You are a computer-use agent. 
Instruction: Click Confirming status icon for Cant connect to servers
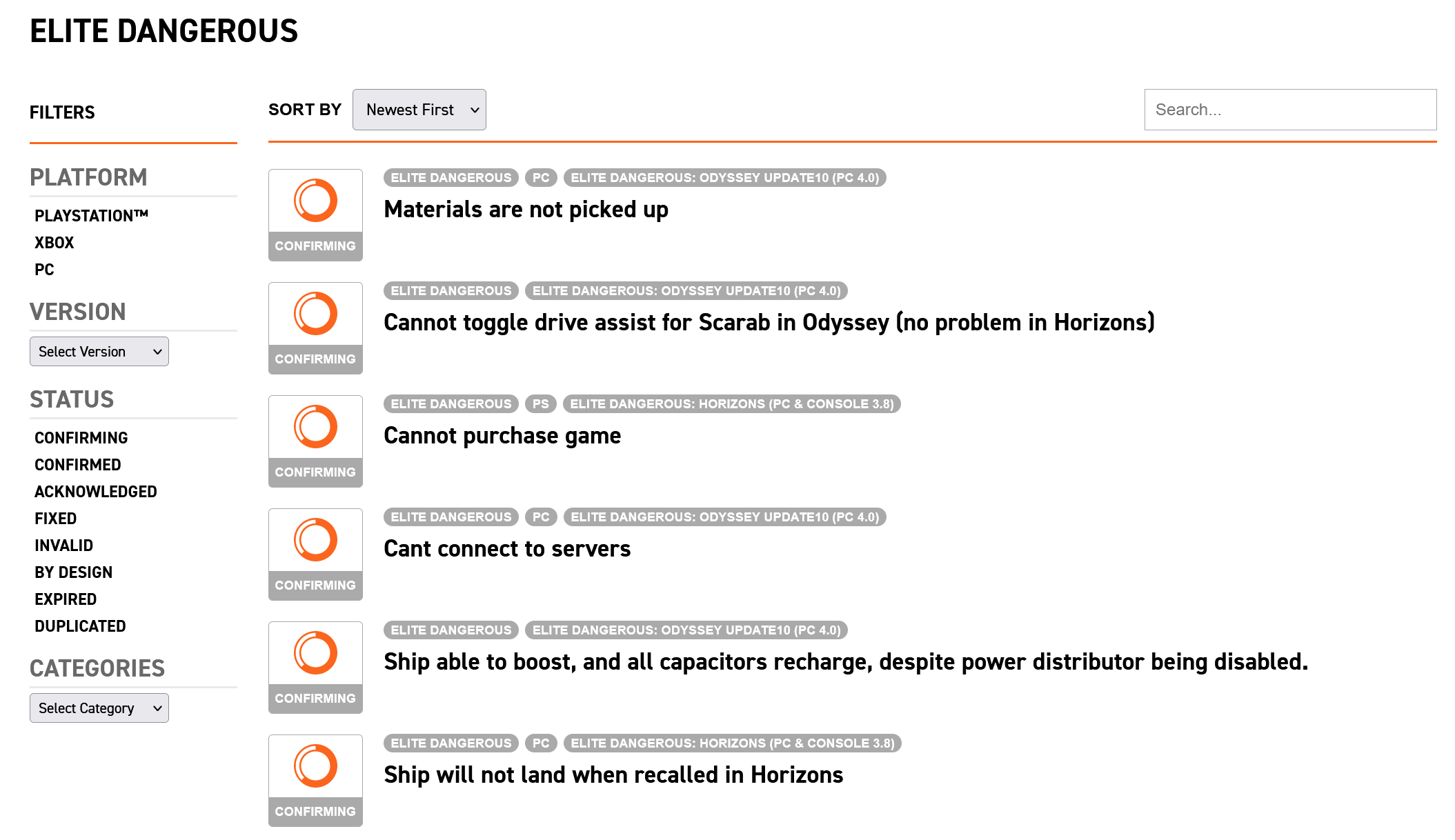(315, 554)
